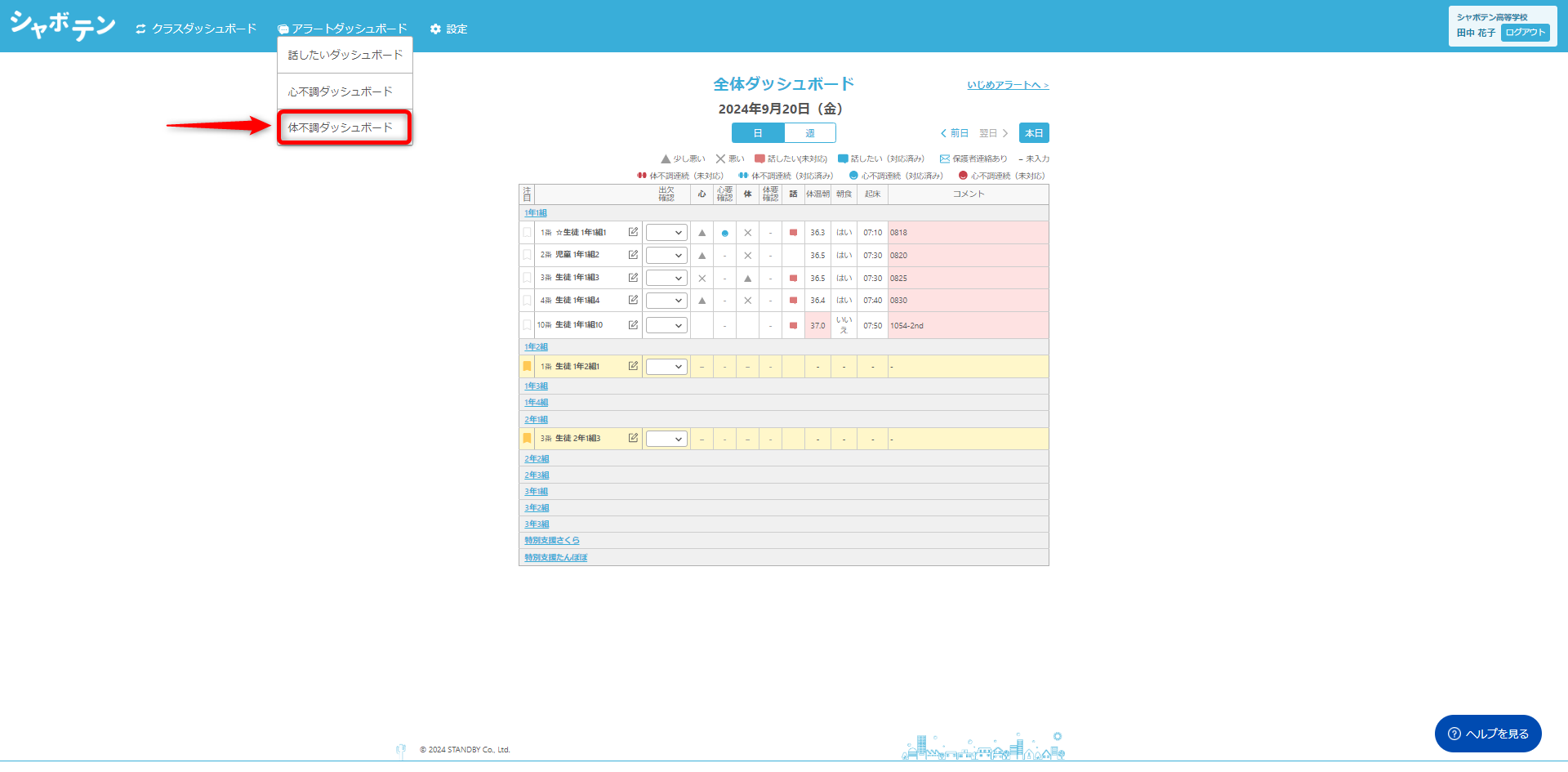This screenshot has height=772, width=1568.
Task: Click the edit icon for 生徒 1年1組4
Action: [633, 300]
